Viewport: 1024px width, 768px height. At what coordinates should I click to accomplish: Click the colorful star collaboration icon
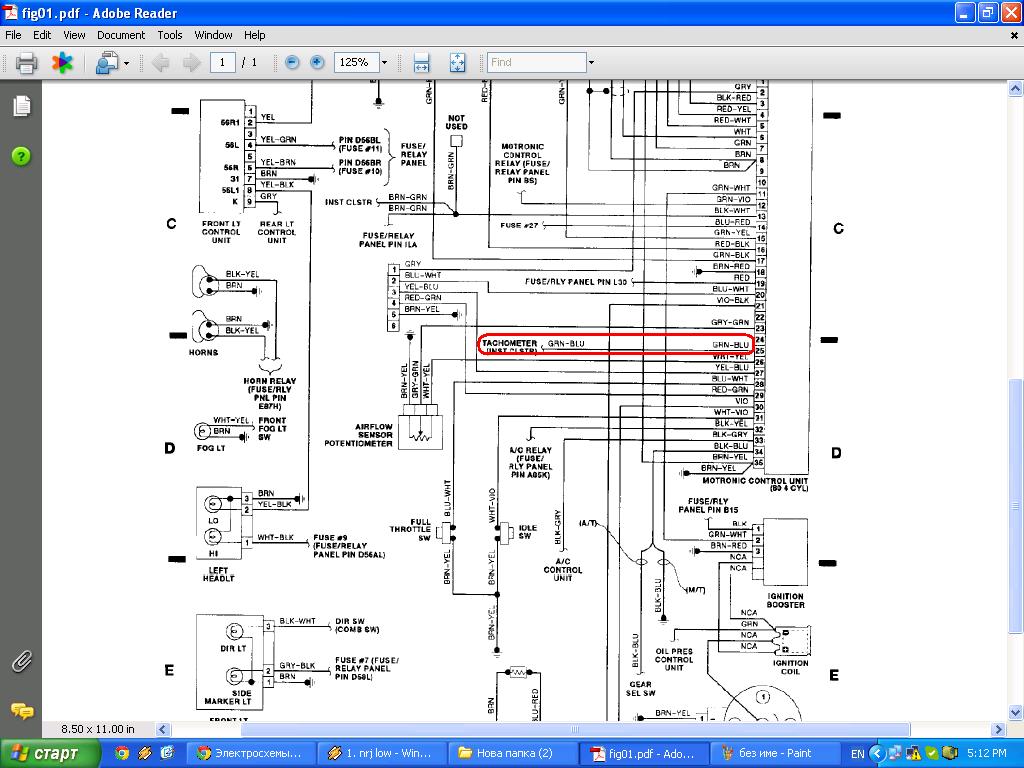click(x=62, y=63)
